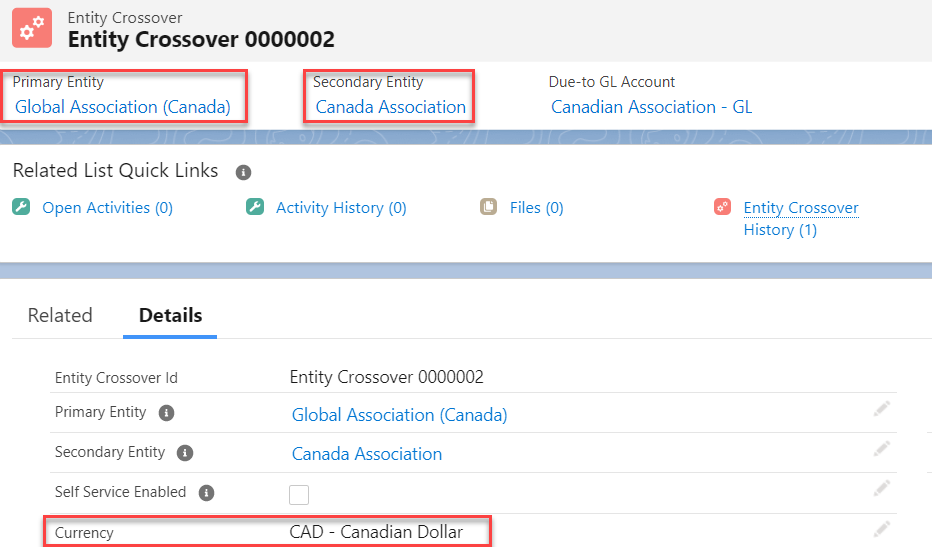Viewport: 932px width, 547px height.
Task: Edit Primary Entity using its pencil icon
Action: point(881,409)
